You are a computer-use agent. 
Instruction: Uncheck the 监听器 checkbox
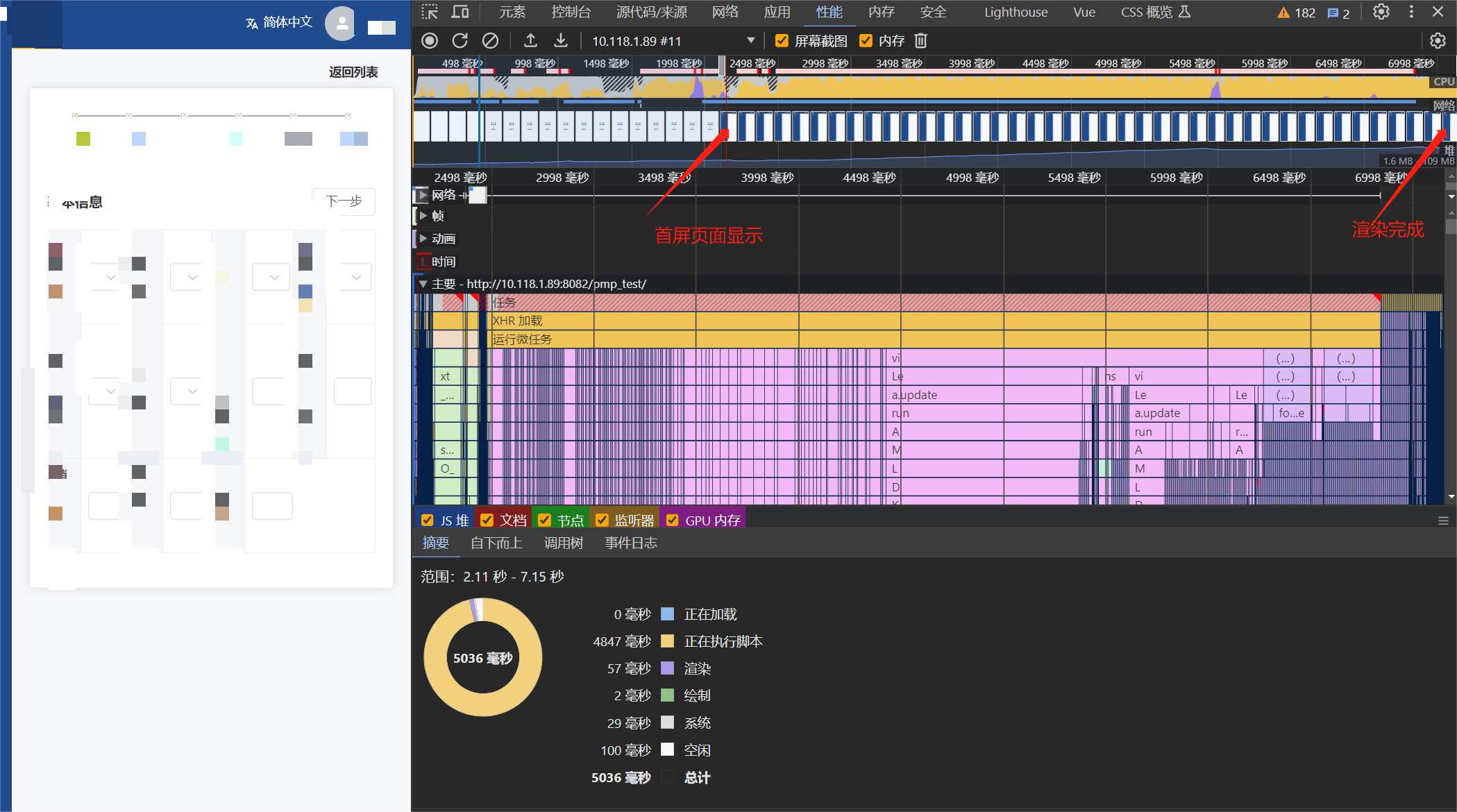(603, 521)
